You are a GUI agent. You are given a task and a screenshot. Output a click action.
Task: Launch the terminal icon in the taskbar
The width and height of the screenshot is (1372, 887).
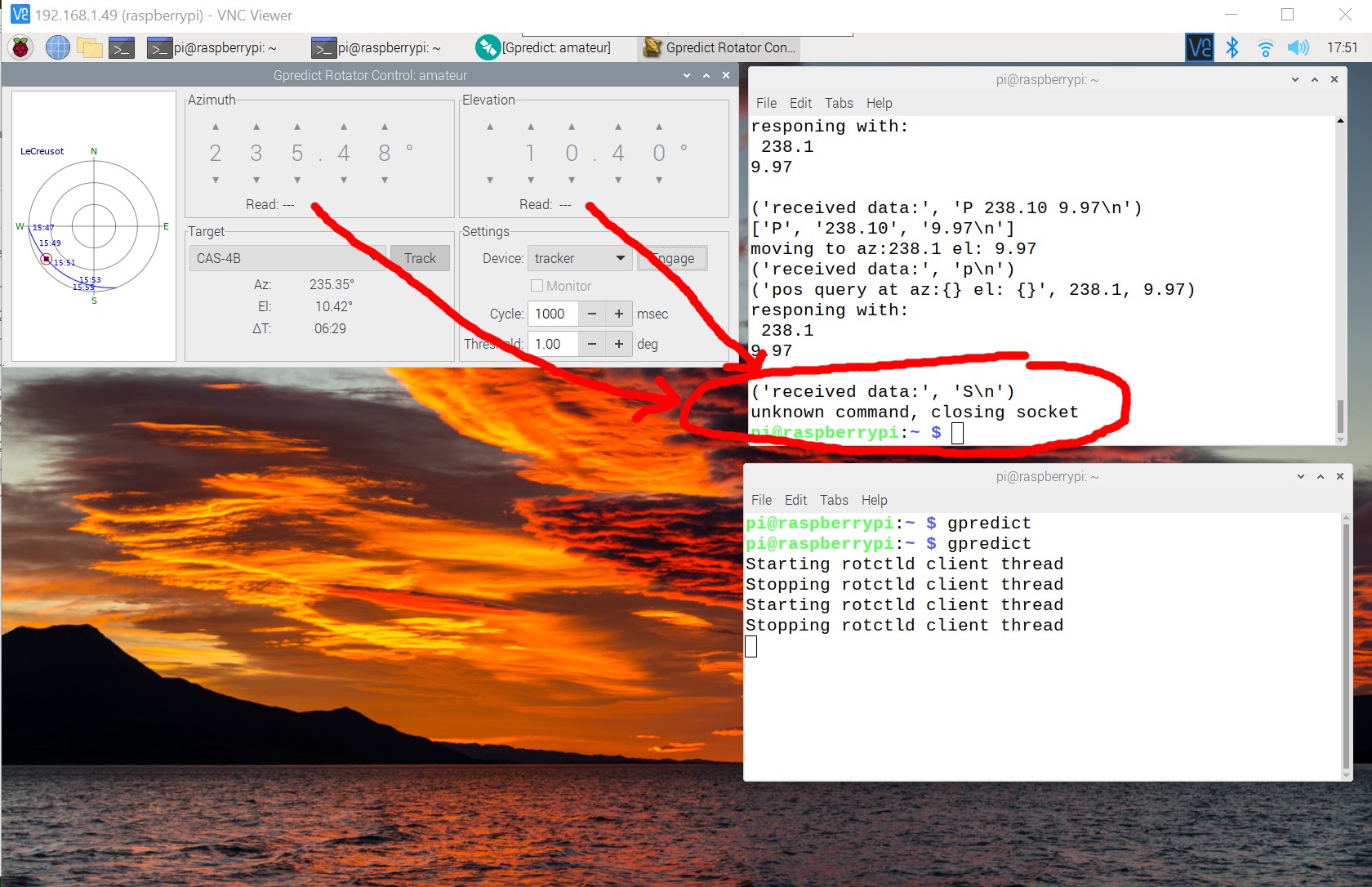[122, 48]
